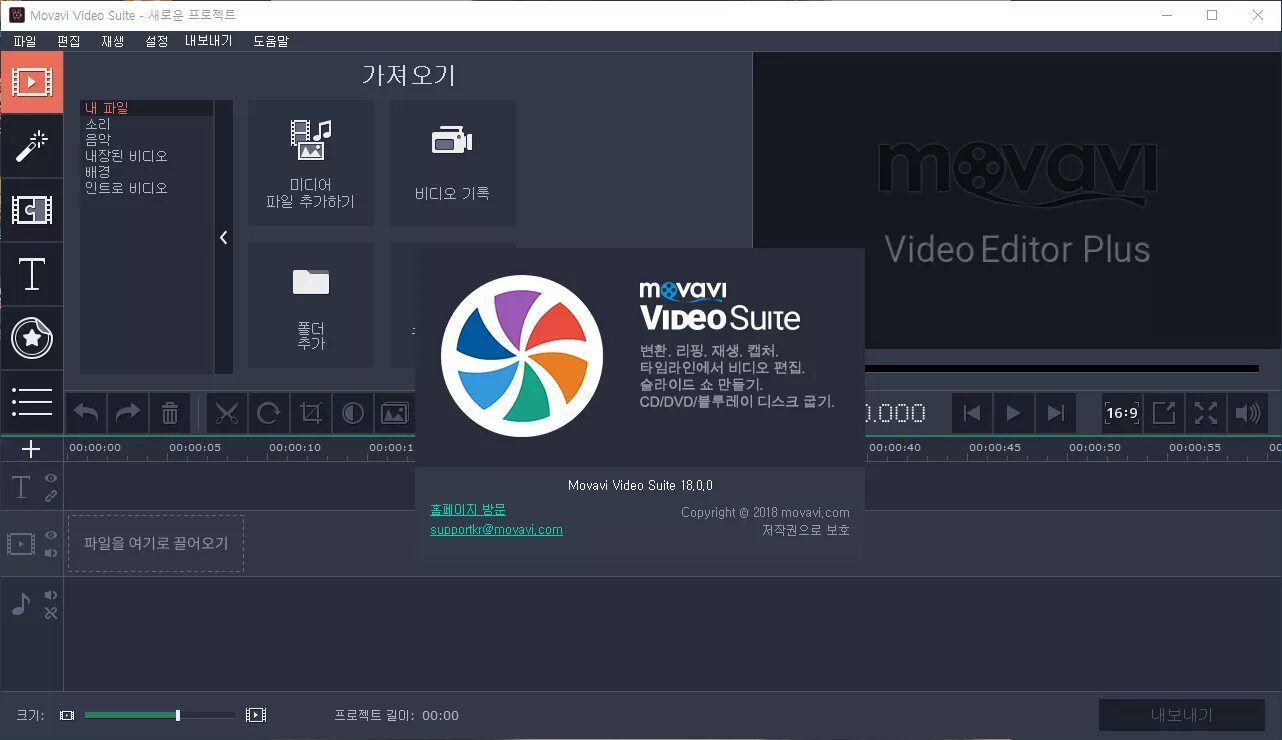This screenshot has height=740, width=1282.
Task: Click the pop-out player window icon
Action: click(1164, 413)
